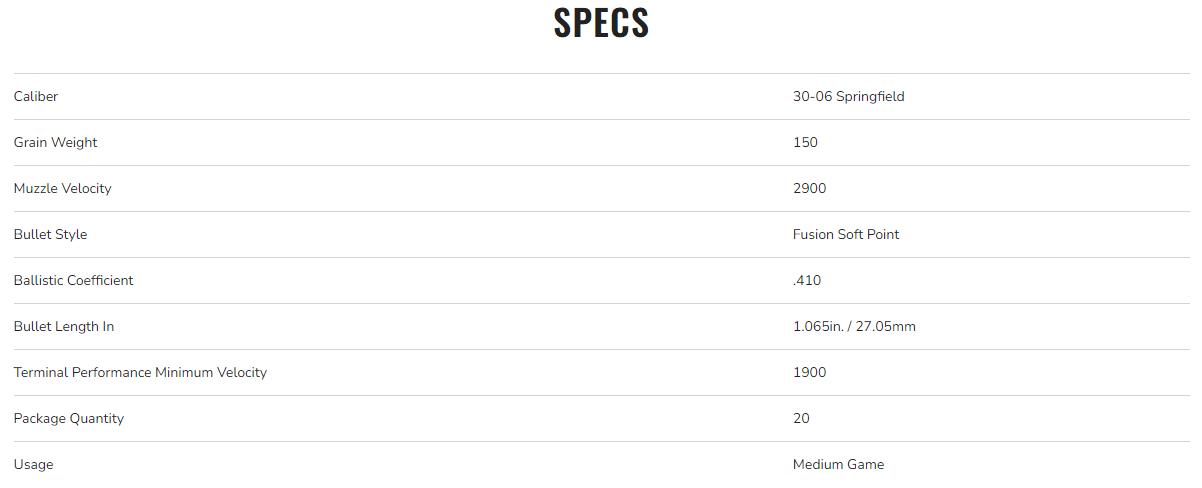The width and height of the screenshot is (1202, 488).
Task: Select the Medium Game usage value
Action: [x=838, y=465]
